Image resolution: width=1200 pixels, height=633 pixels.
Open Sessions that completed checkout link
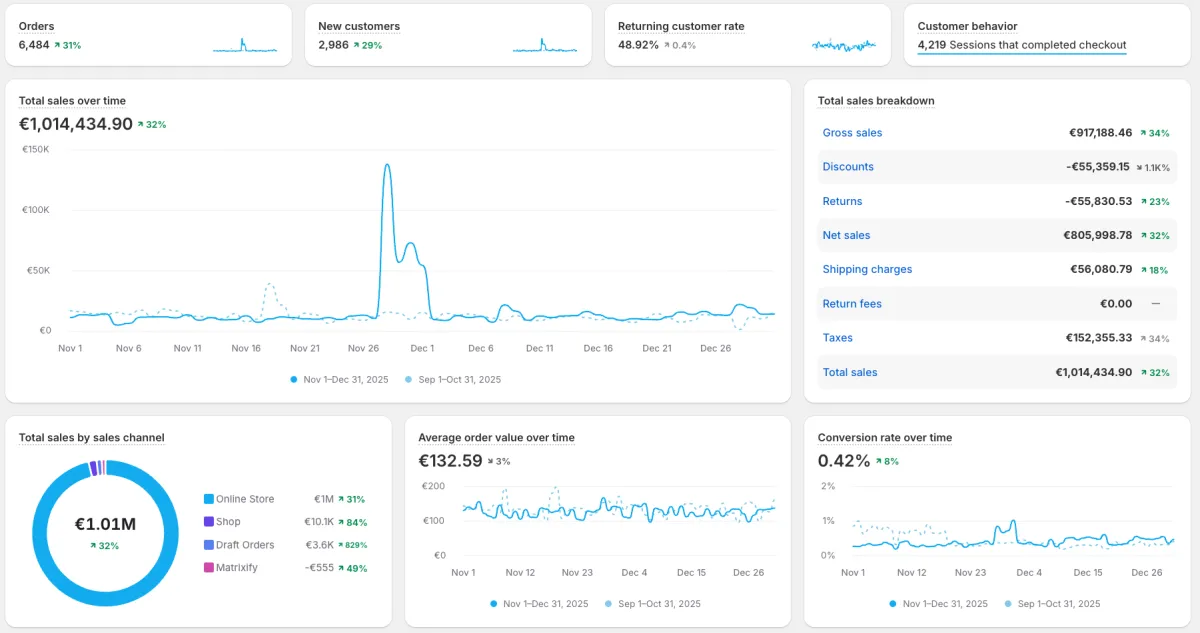pos(1021,45)
